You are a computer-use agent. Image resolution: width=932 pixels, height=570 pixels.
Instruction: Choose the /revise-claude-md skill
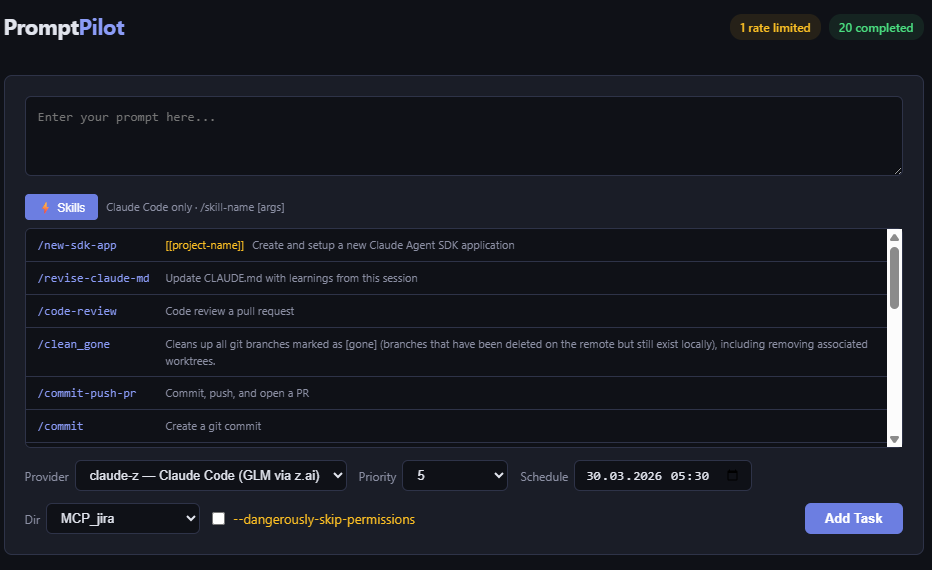click(93, 278)
